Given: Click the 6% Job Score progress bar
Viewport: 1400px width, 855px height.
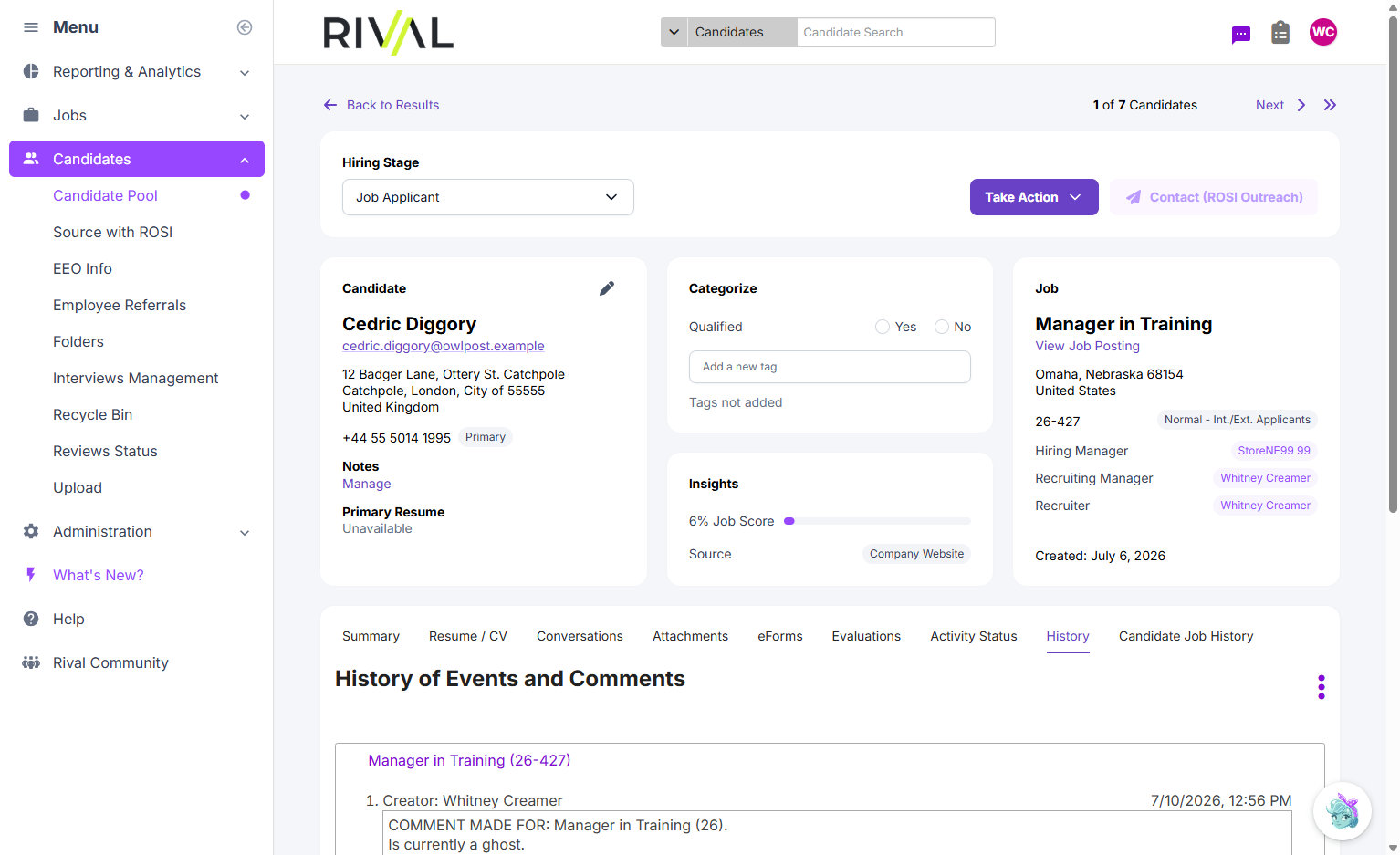Looking at the screenshot, I should (877, 521).
